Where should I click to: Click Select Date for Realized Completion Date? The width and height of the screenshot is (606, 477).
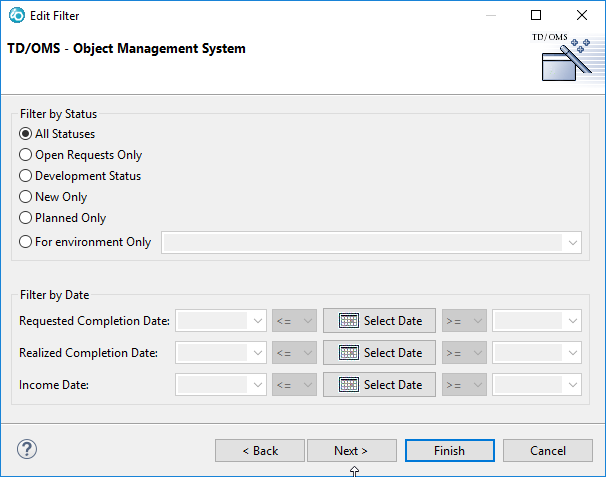coord(380,353)
